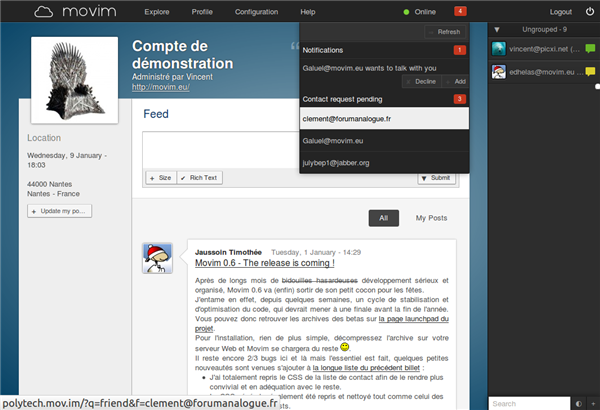Open yellow chat bubble for edhelas@movim.eu
The height and width of the screenshot is (410, 600).
coord(590,72)
